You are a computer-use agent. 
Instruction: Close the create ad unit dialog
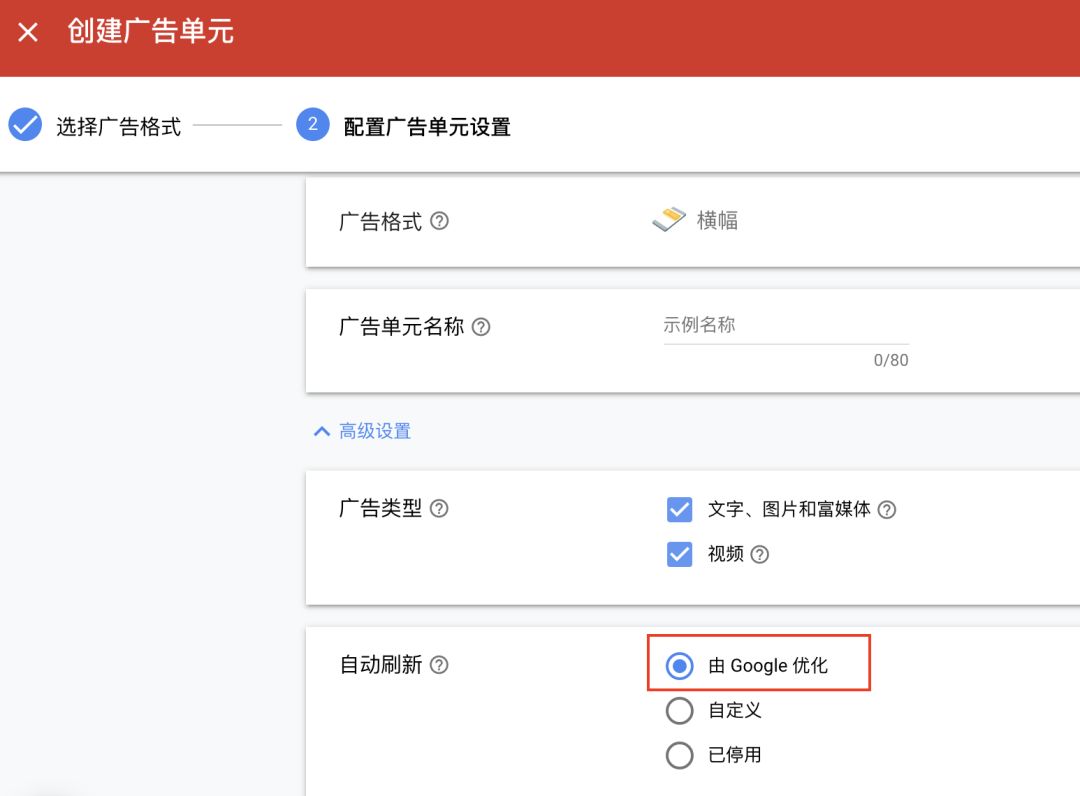[28, 32]
